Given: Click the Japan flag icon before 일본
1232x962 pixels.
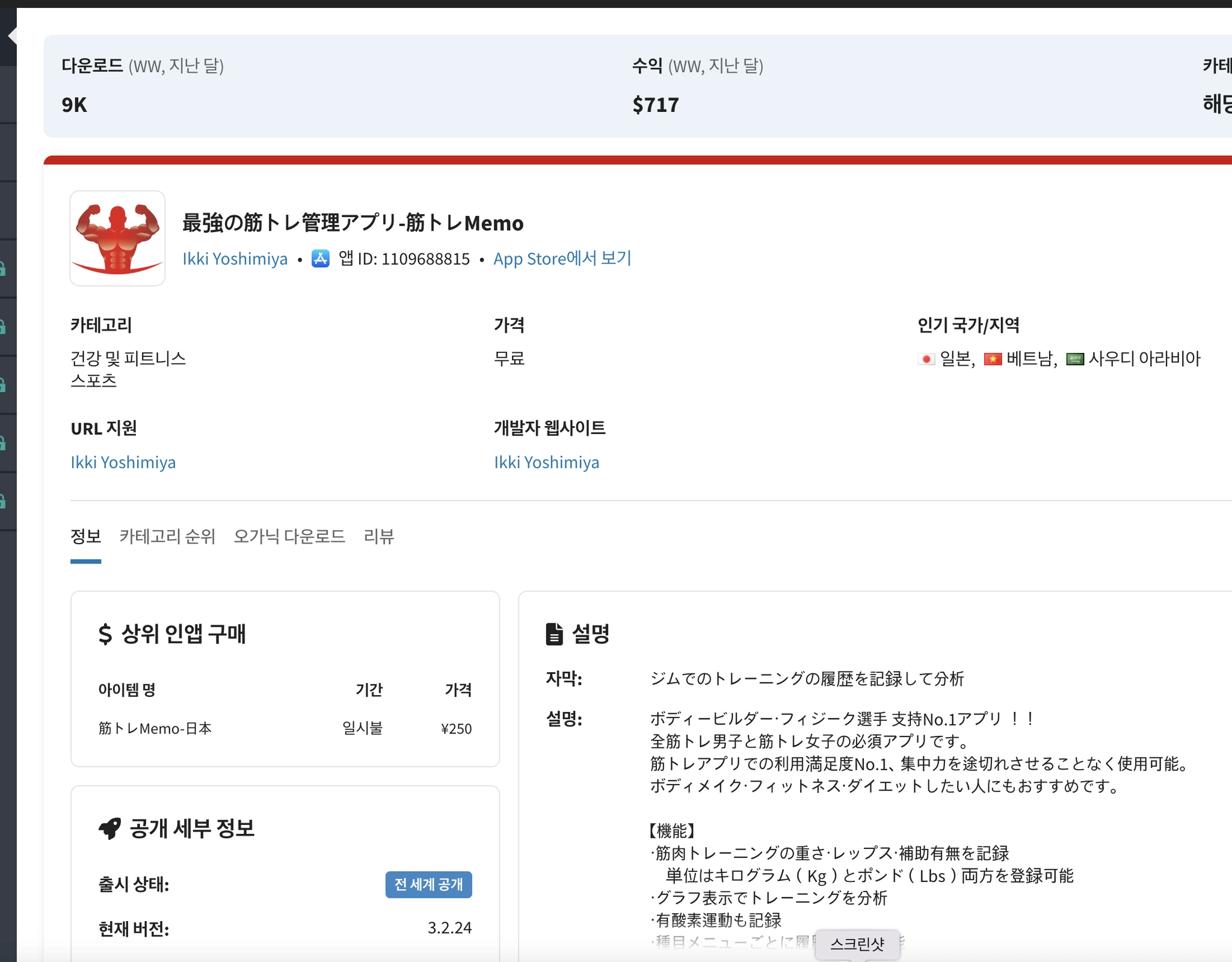Looking at the screenshot, I should 926,360.
